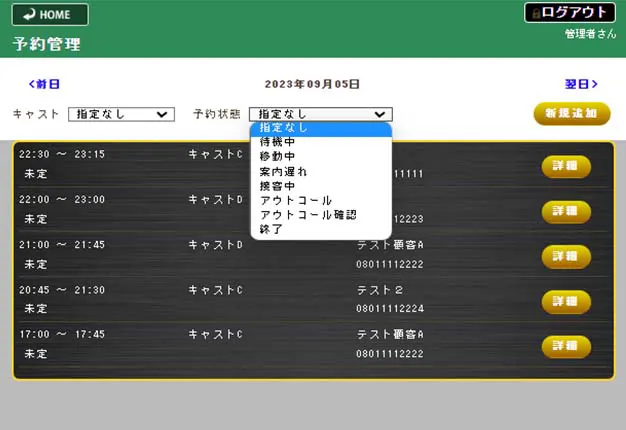The height and width of the screenshot is (430, 626).
Task: Open 詳細 for 22:30 ~ 23:15 reservation
Action: click(x=566, y=166)
